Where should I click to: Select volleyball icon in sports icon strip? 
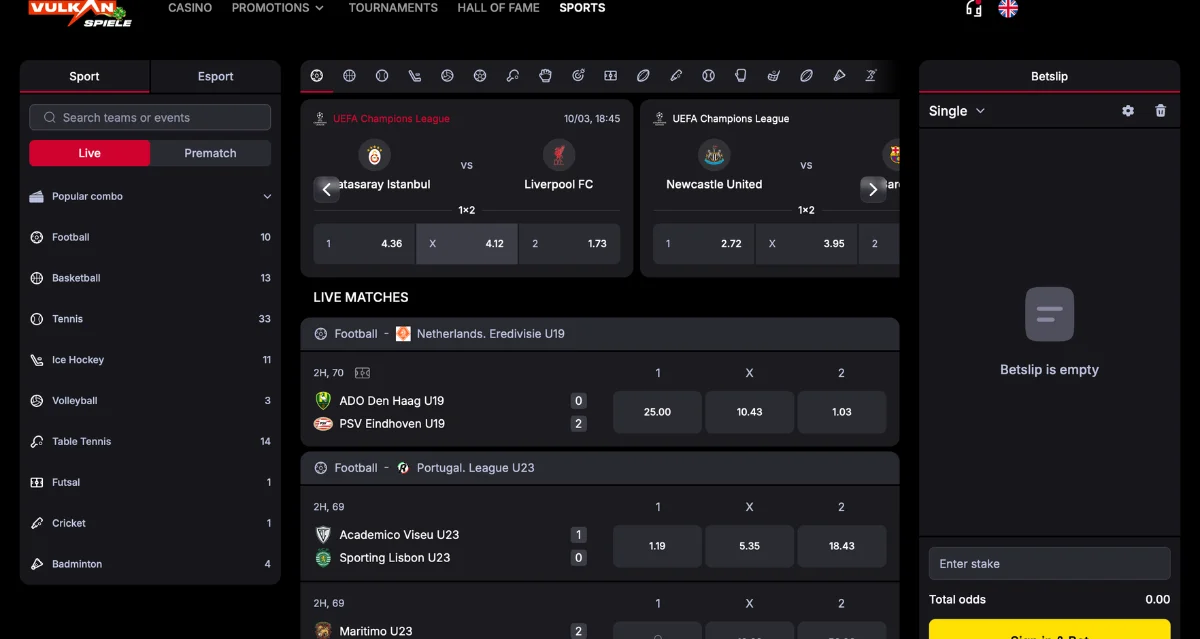point(447,75)
